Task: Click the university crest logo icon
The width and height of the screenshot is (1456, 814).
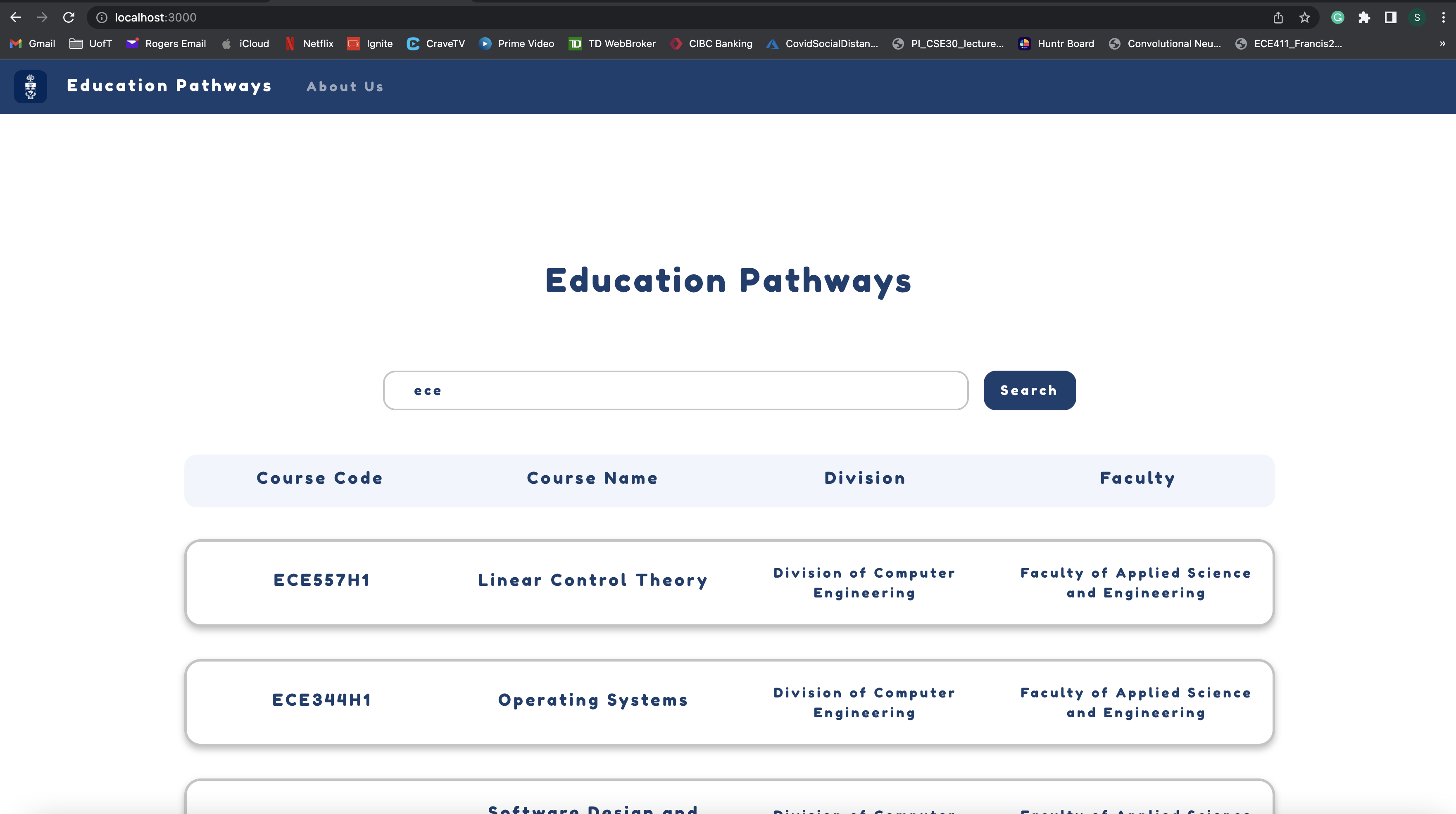Action: [31, 86]
